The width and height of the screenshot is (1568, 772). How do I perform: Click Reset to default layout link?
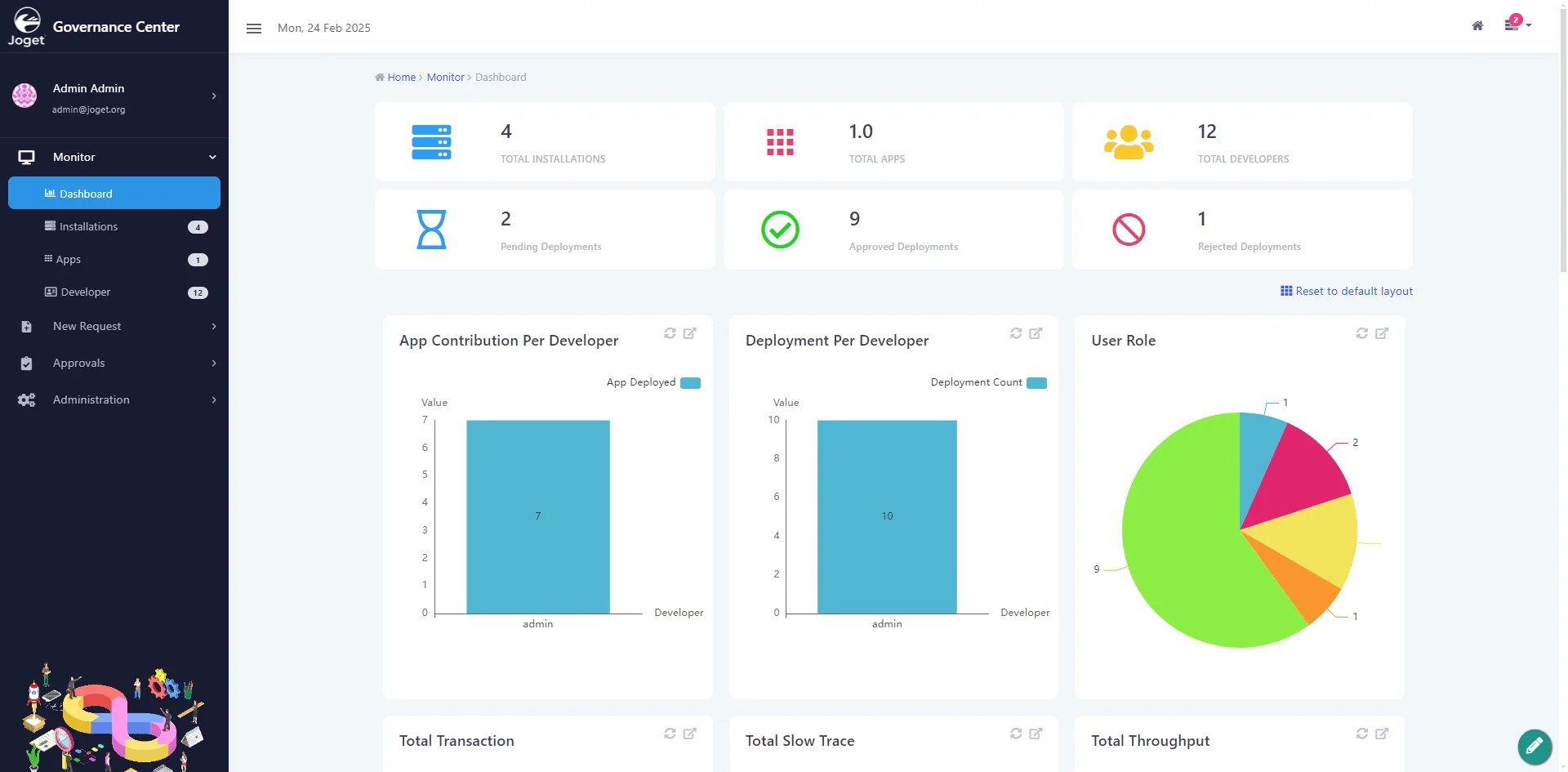coord(1347,291)
